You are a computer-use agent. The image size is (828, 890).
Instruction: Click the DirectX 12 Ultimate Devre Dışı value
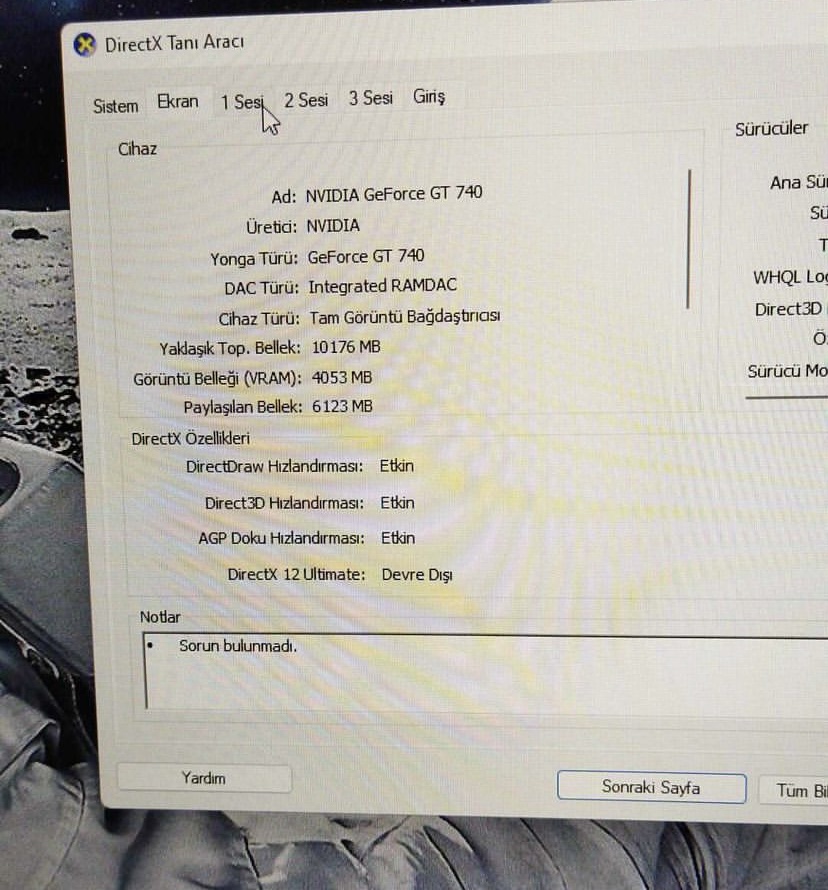coord(417,575)
